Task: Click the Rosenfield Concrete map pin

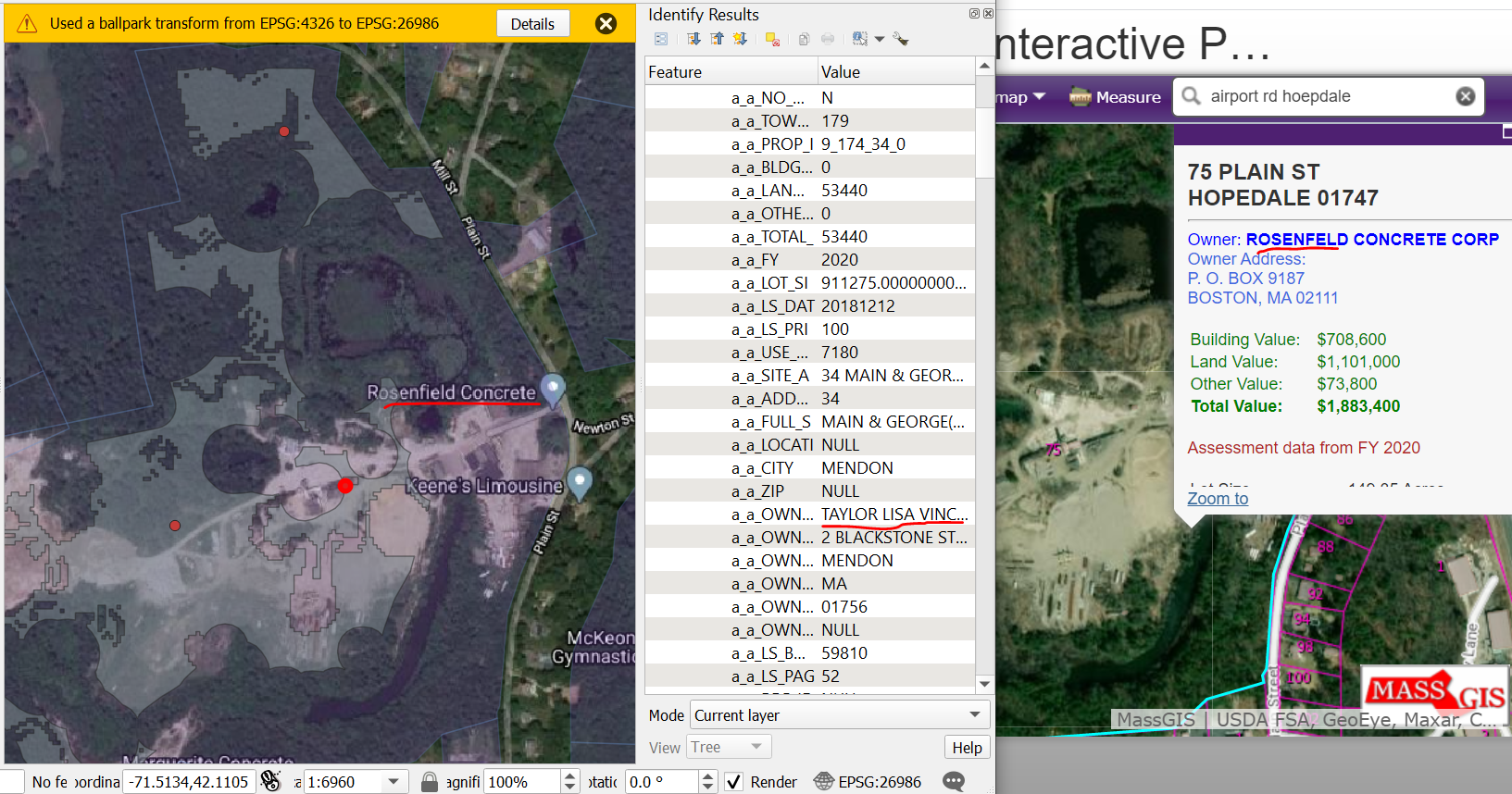Action: pos(553,389)
